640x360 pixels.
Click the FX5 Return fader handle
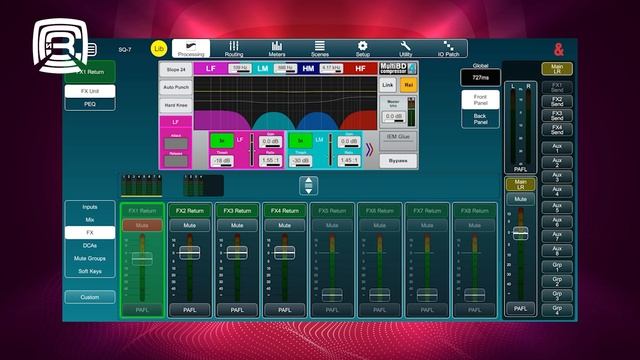click(x=332, y=295)
